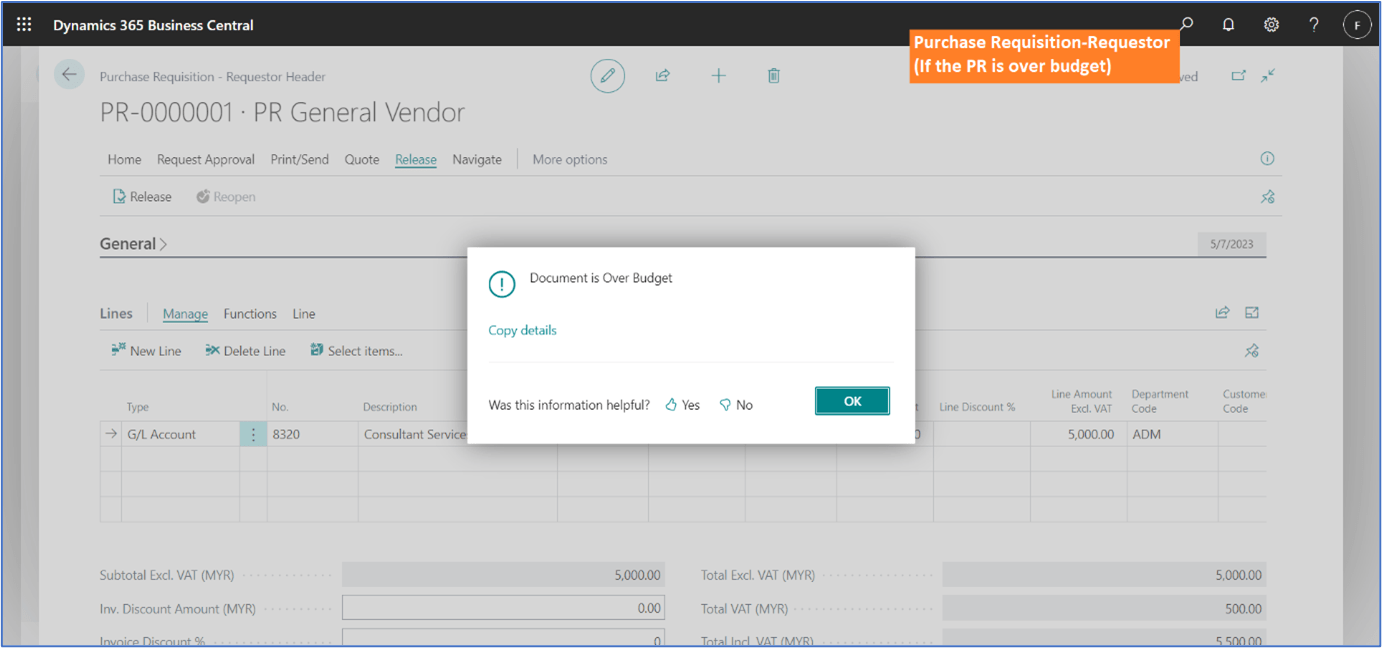1382x648 pixels.
Task: Open the app launcher waffle icon
Action: coord(24,25)
